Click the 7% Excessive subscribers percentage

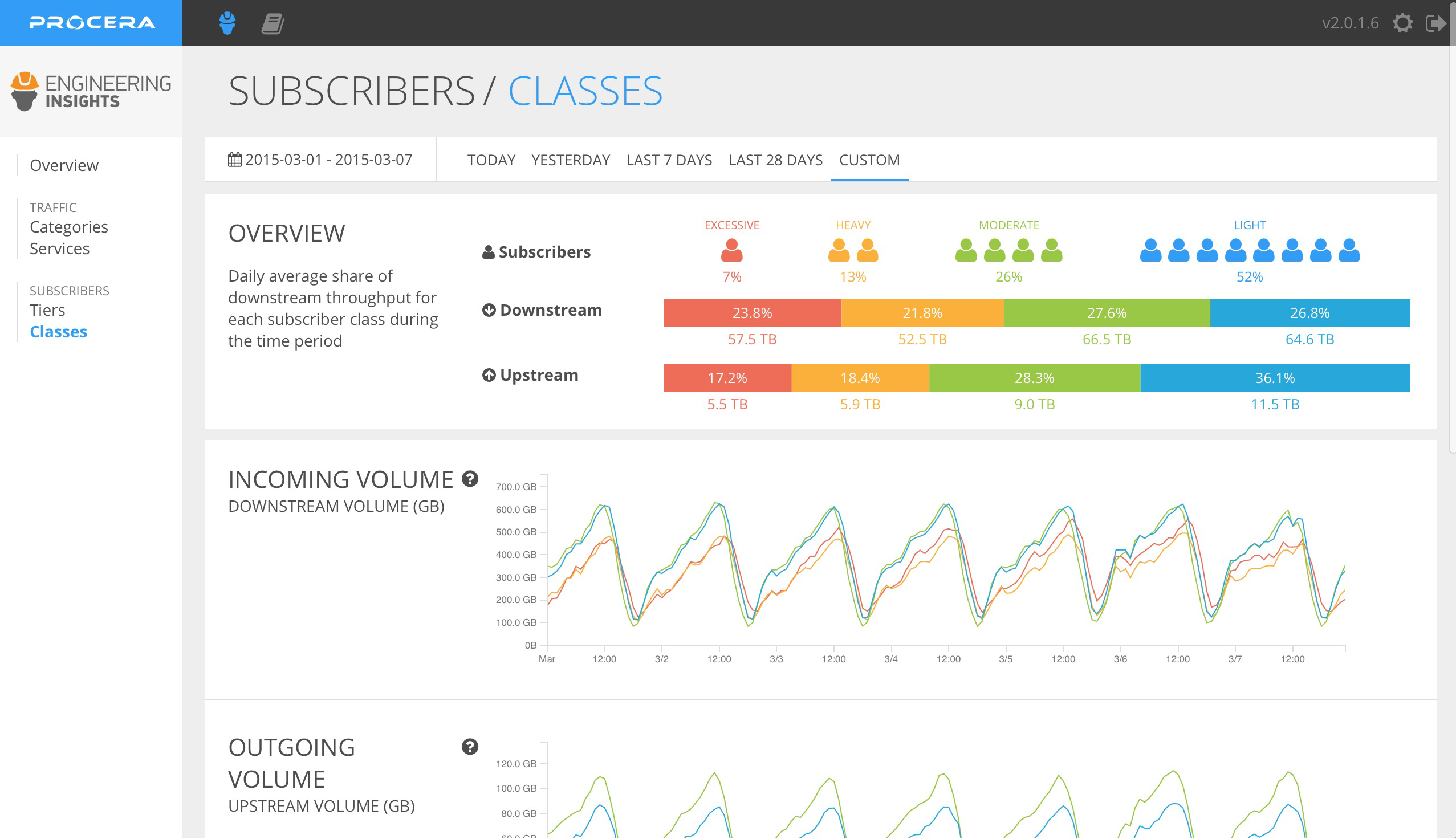click(x=732, y=277)
